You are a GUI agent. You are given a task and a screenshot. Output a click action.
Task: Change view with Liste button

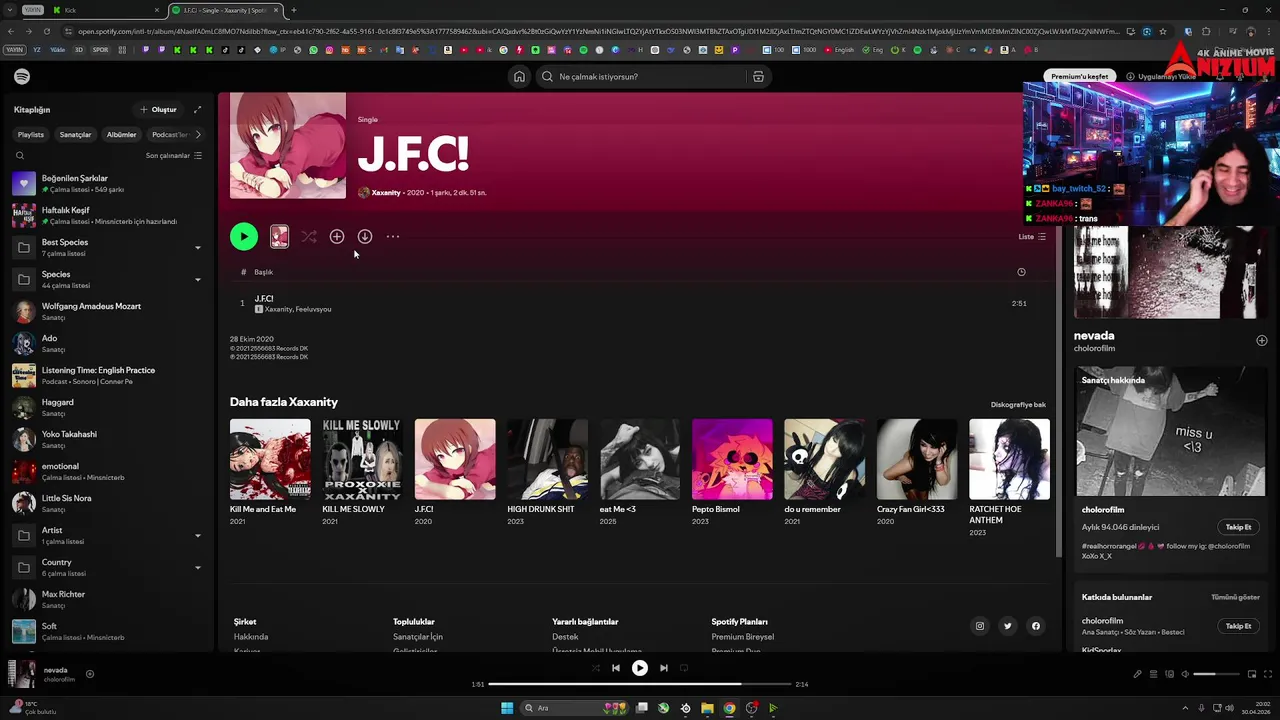pos(1032,237)
